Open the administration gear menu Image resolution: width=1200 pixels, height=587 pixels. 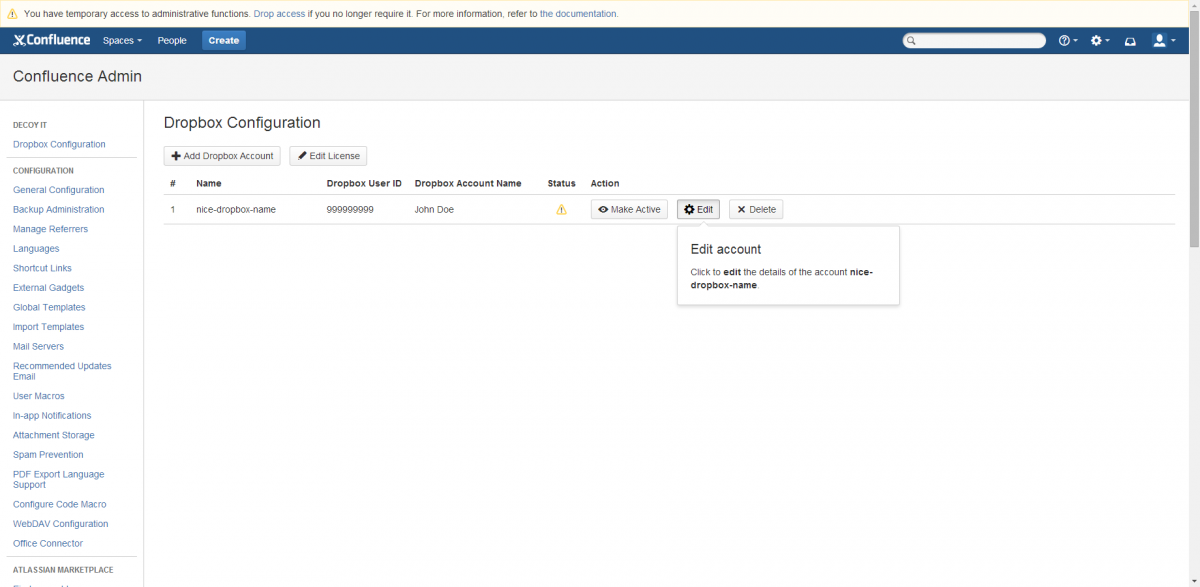pos(1100,41)
